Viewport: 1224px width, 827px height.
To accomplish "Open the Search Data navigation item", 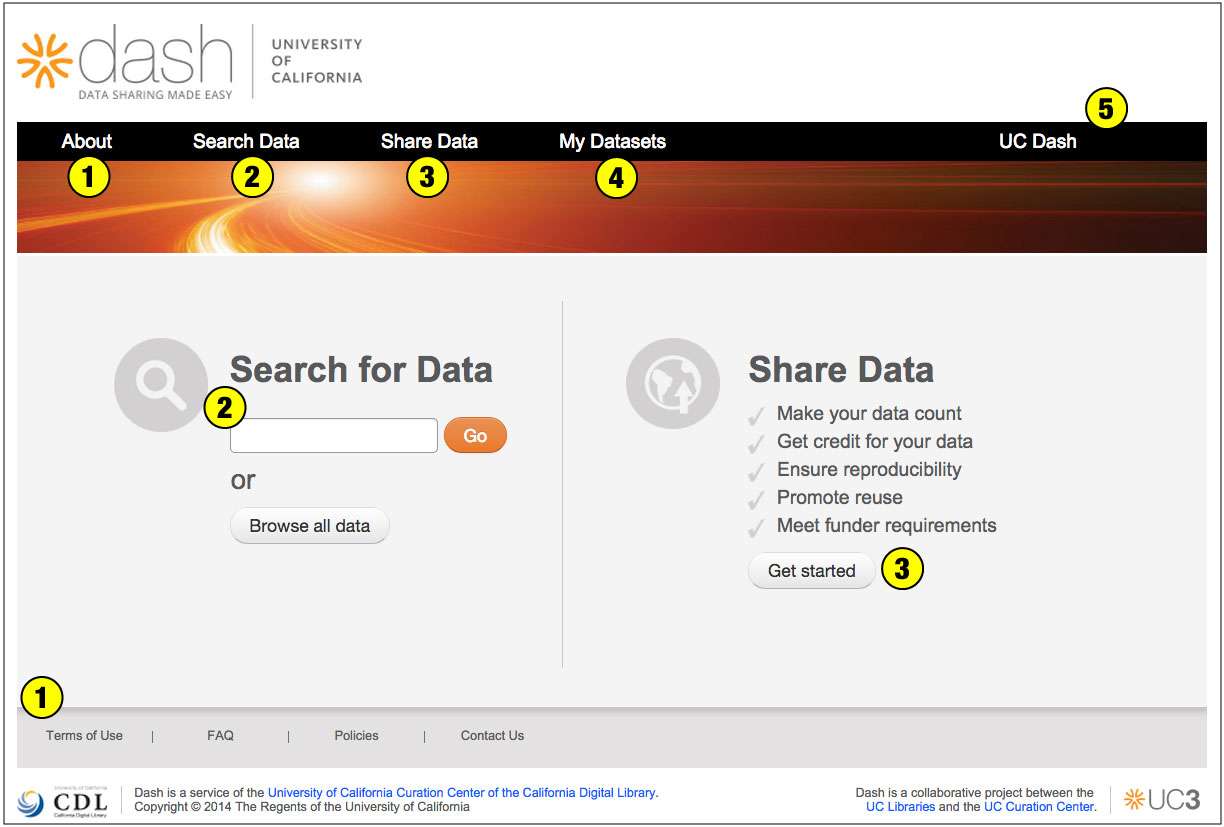I will click(246, 141).
